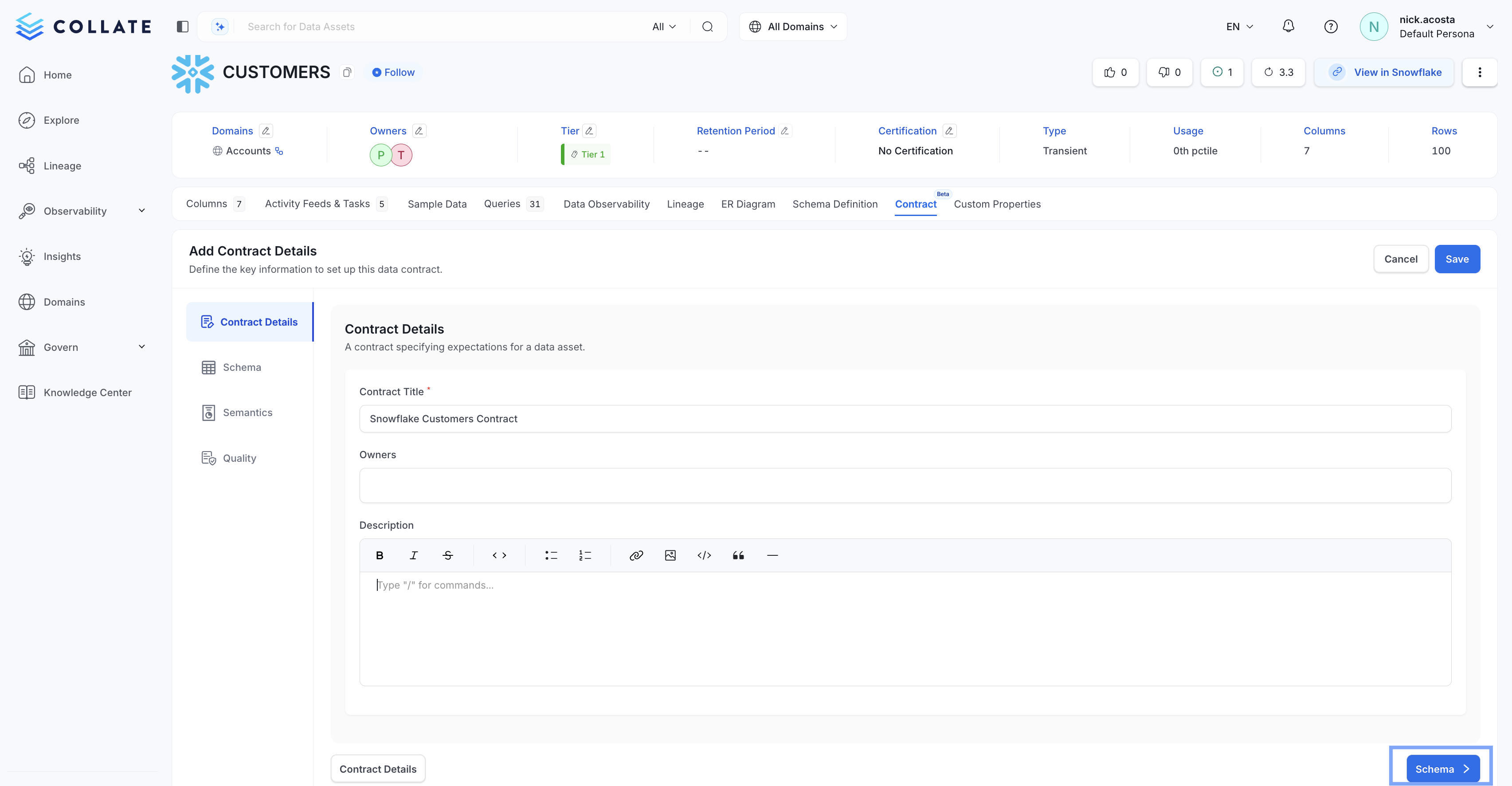Toggle bold formatting in description editor
The width and height of the screenshot is (1512, 786).
pos(379,555)
